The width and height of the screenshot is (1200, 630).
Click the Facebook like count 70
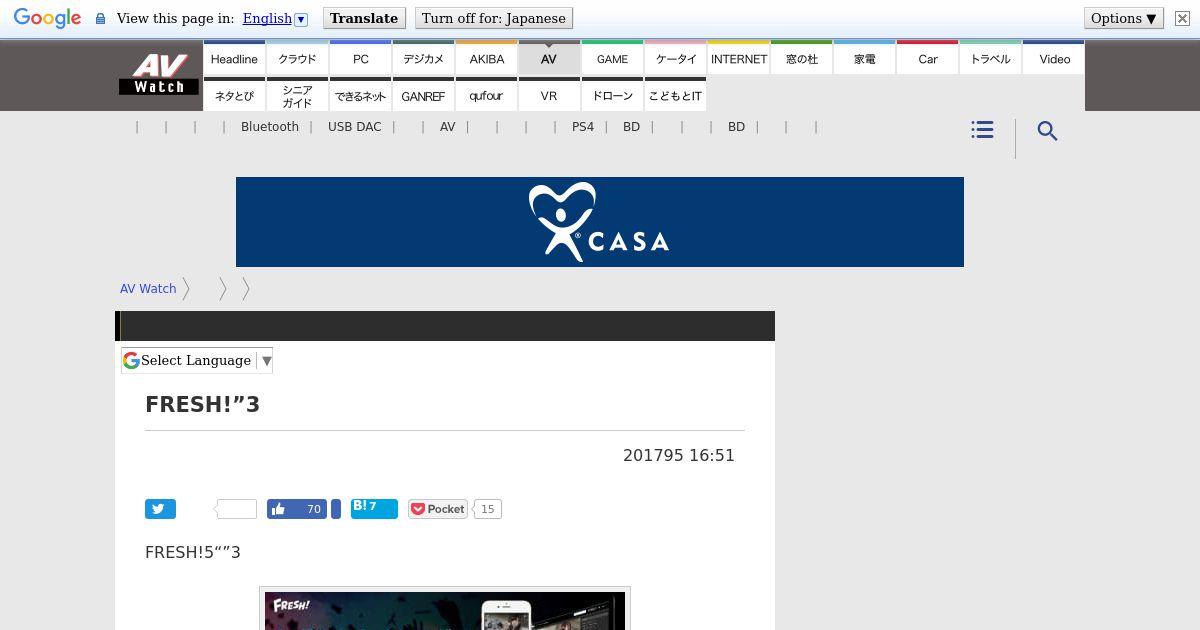pos(313,509)
